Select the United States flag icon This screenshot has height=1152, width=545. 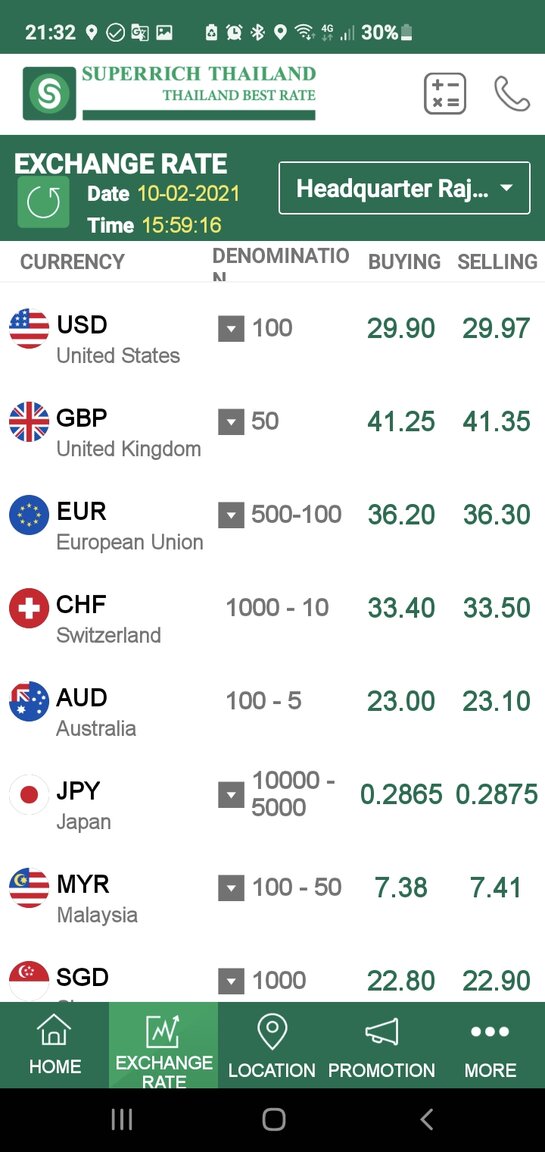tap(29, 328)
